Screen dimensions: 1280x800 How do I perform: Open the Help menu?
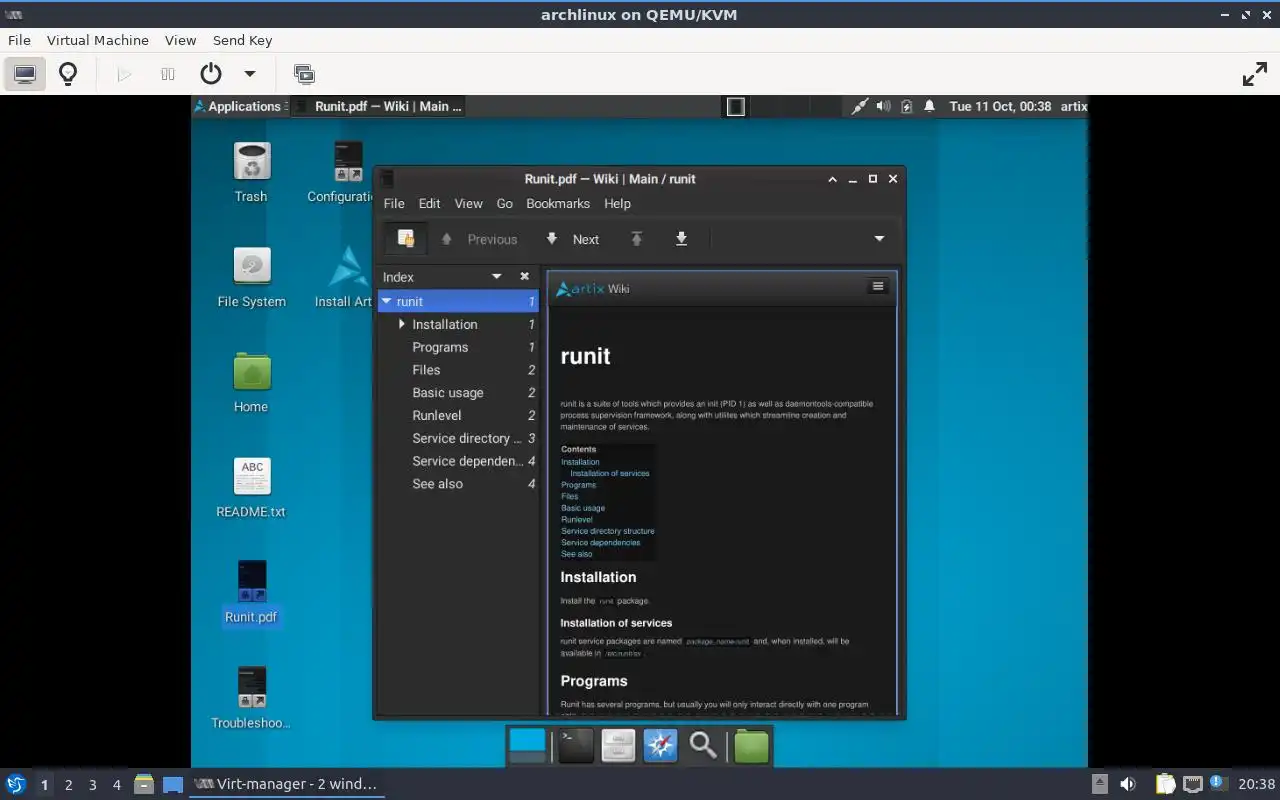click(617, 203)
